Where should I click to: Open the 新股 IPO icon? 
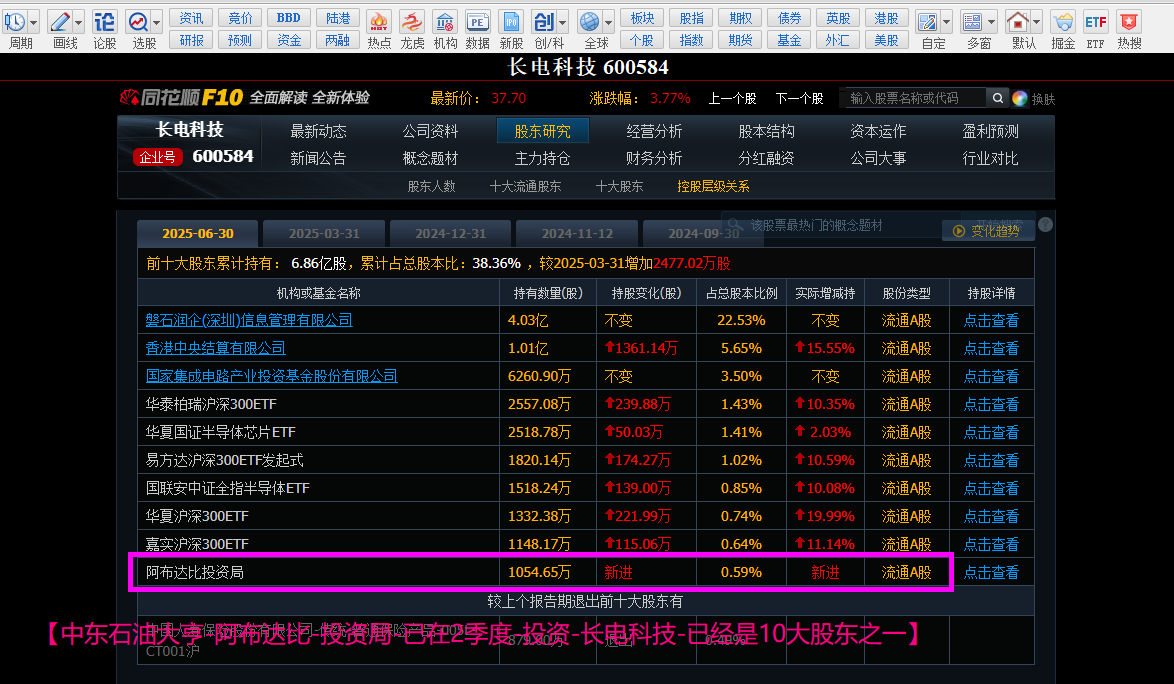pyautogui.click(x=511, y=22)
